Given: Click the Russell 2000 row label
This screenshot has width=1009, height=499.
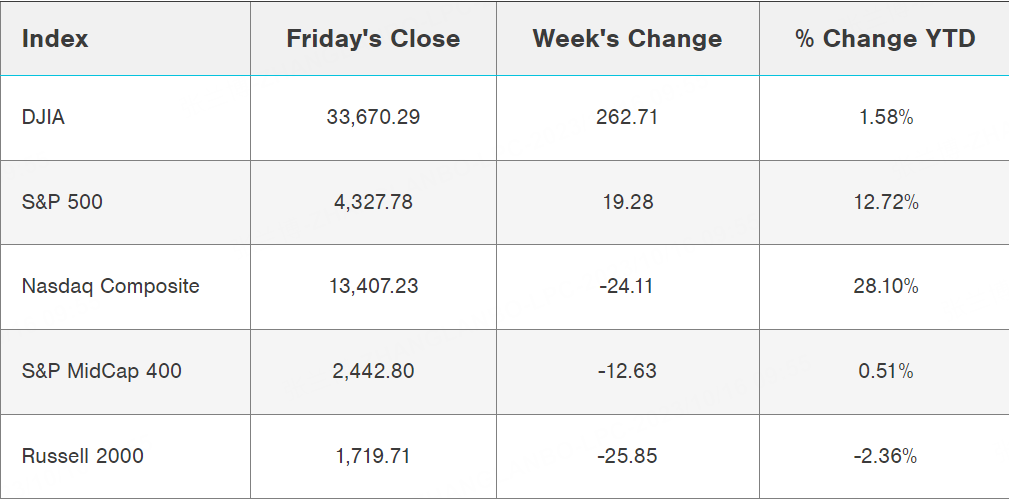Looking at the screenshot, I should 82,456.
